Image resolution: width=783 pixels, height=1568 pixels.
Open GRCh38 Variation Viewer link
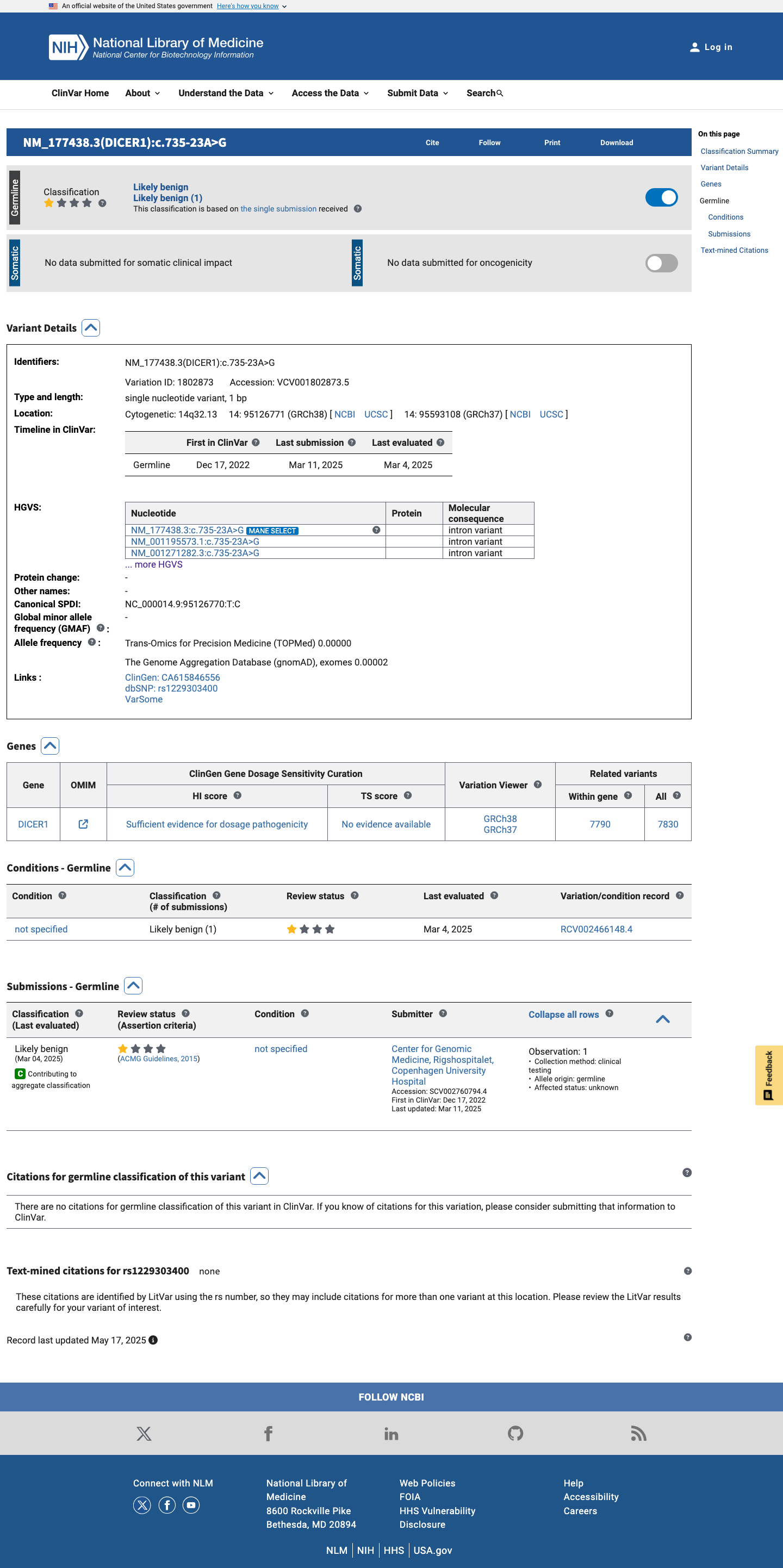(500, 819)
